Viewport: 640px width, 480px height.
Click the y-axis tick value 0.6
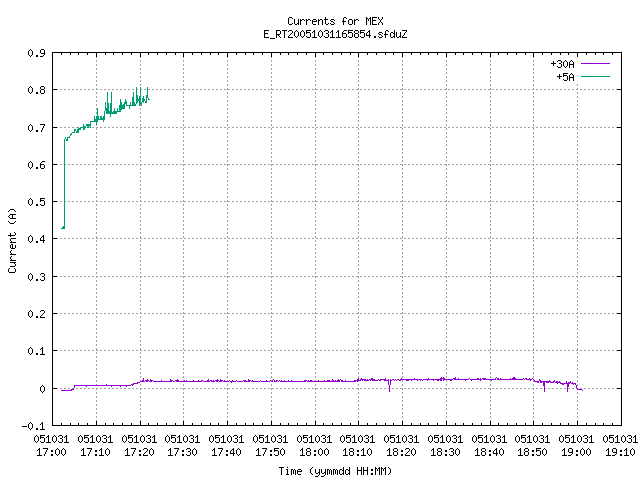pos(37,165)
